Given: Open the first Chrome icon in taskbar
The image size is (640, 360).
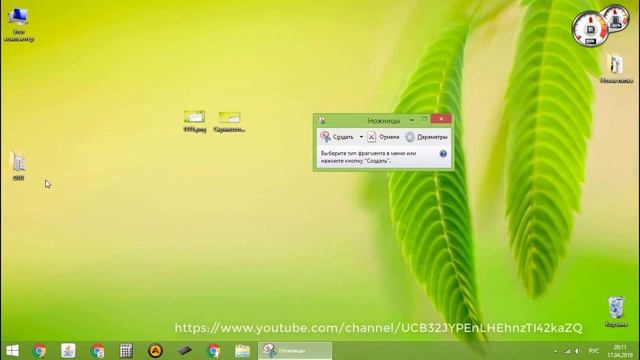Looking at the screenshot, I should pos(40,351).
